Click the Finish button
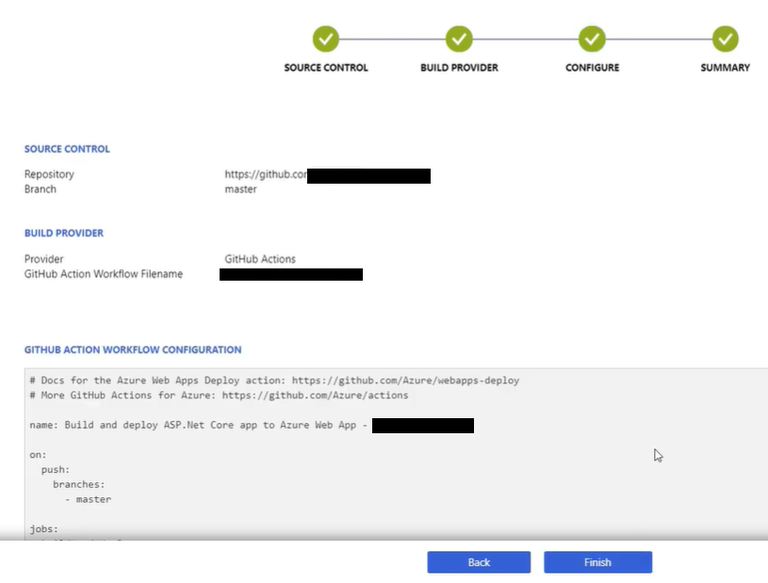The image size is (768, 583). pyautogui.click(x=598, y=562)
